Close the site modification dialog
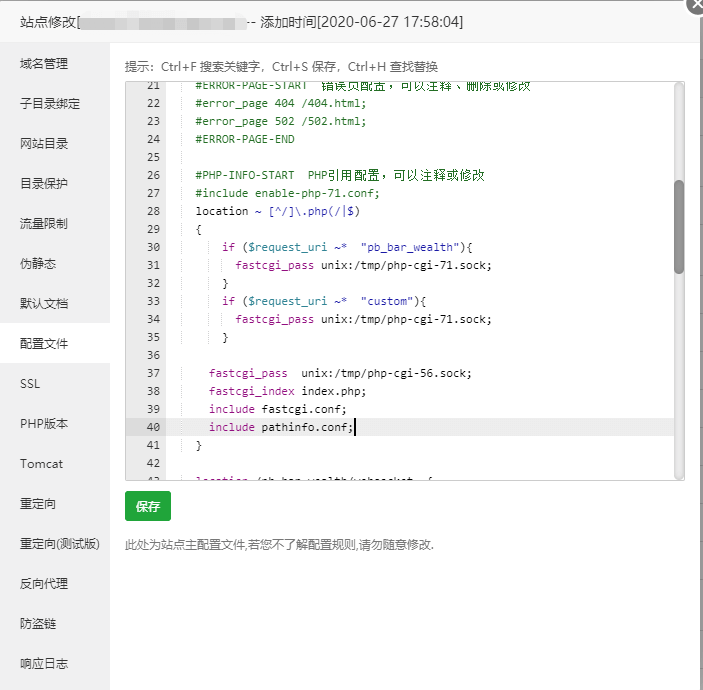The image size is (703, 690). click(695, 5)
